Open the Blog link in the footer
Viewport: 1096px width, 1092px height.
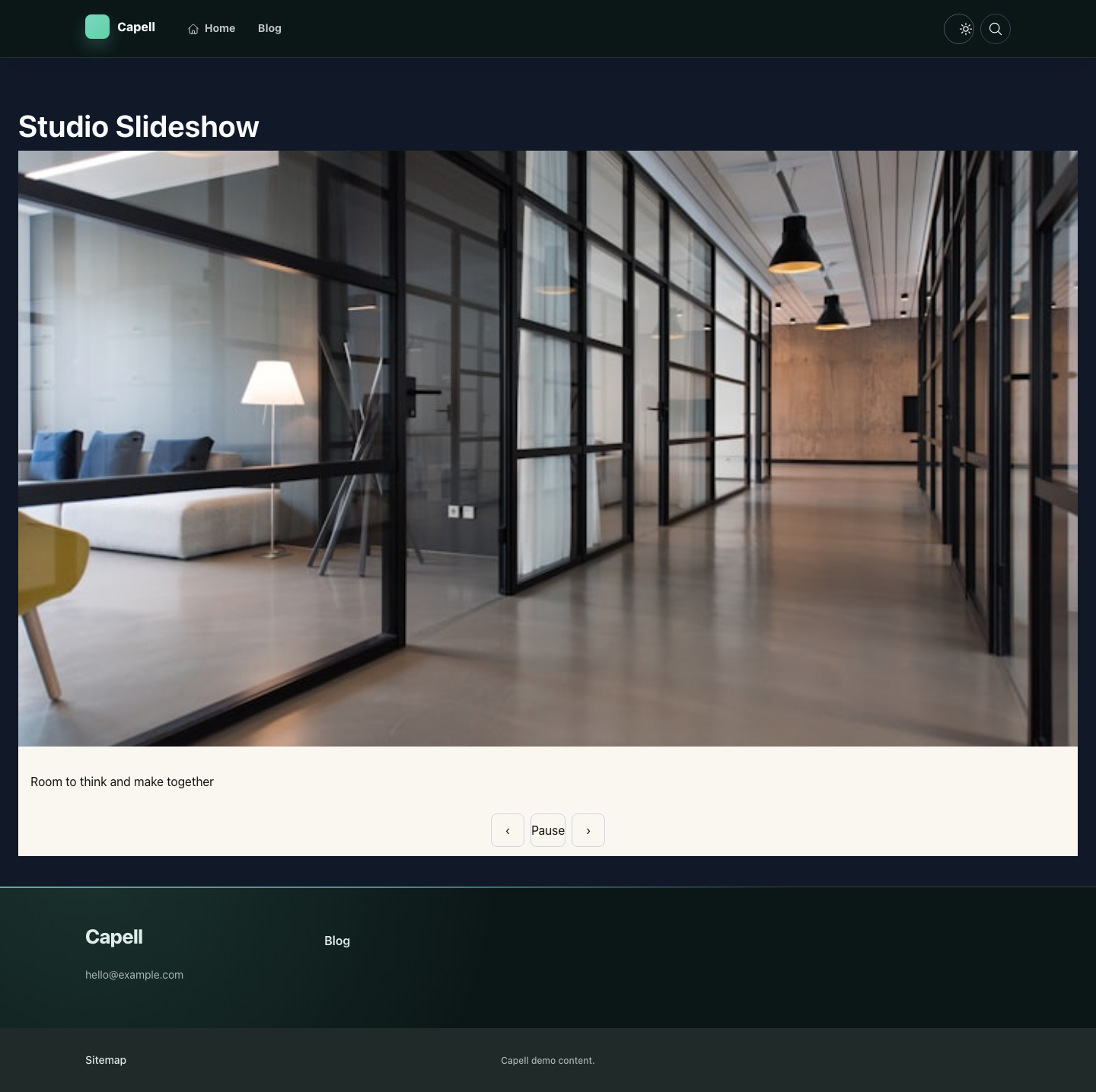click(x=337, y=941)
